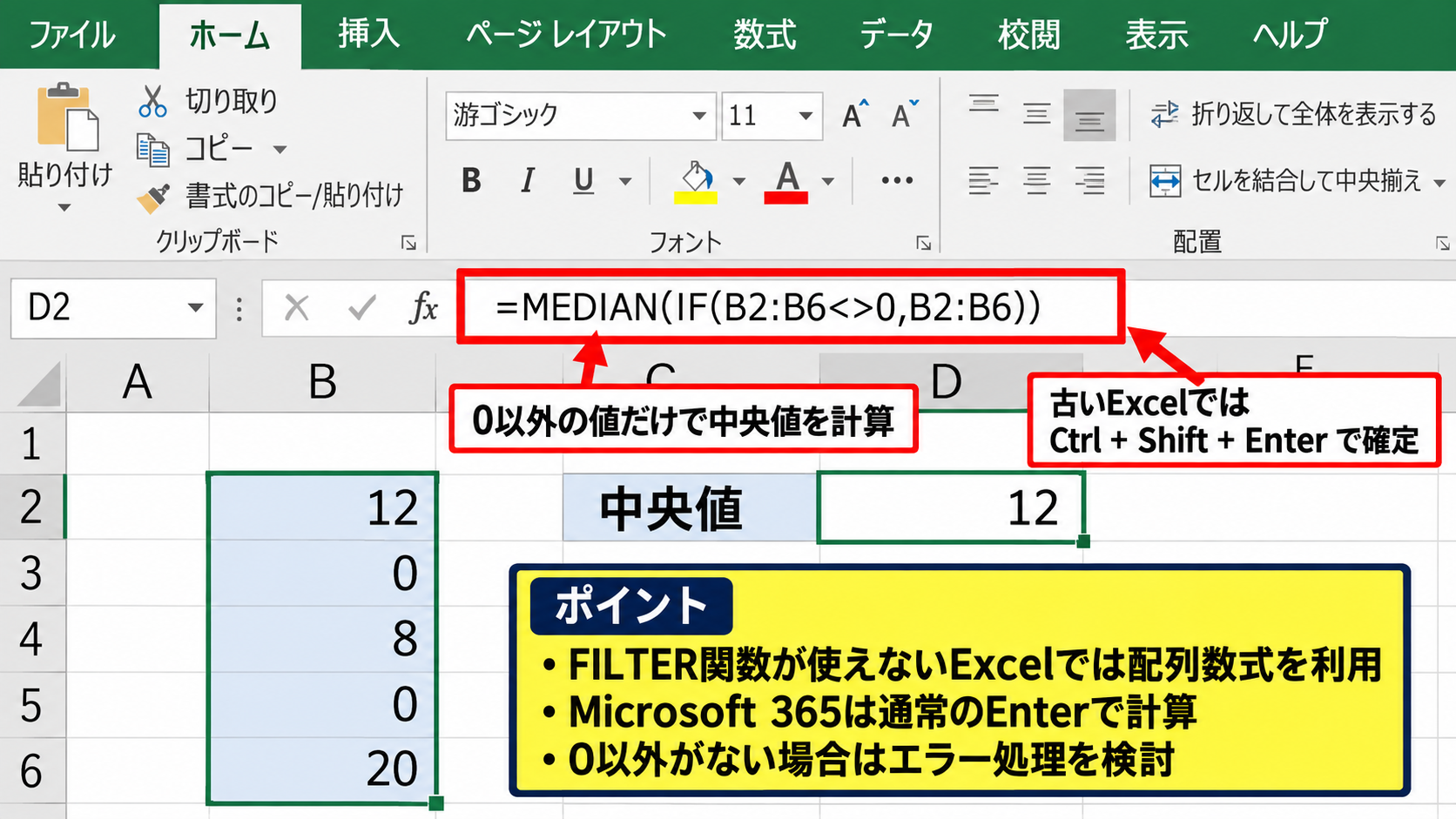Toggle underline formatting (U)

(x=583, y=180)
